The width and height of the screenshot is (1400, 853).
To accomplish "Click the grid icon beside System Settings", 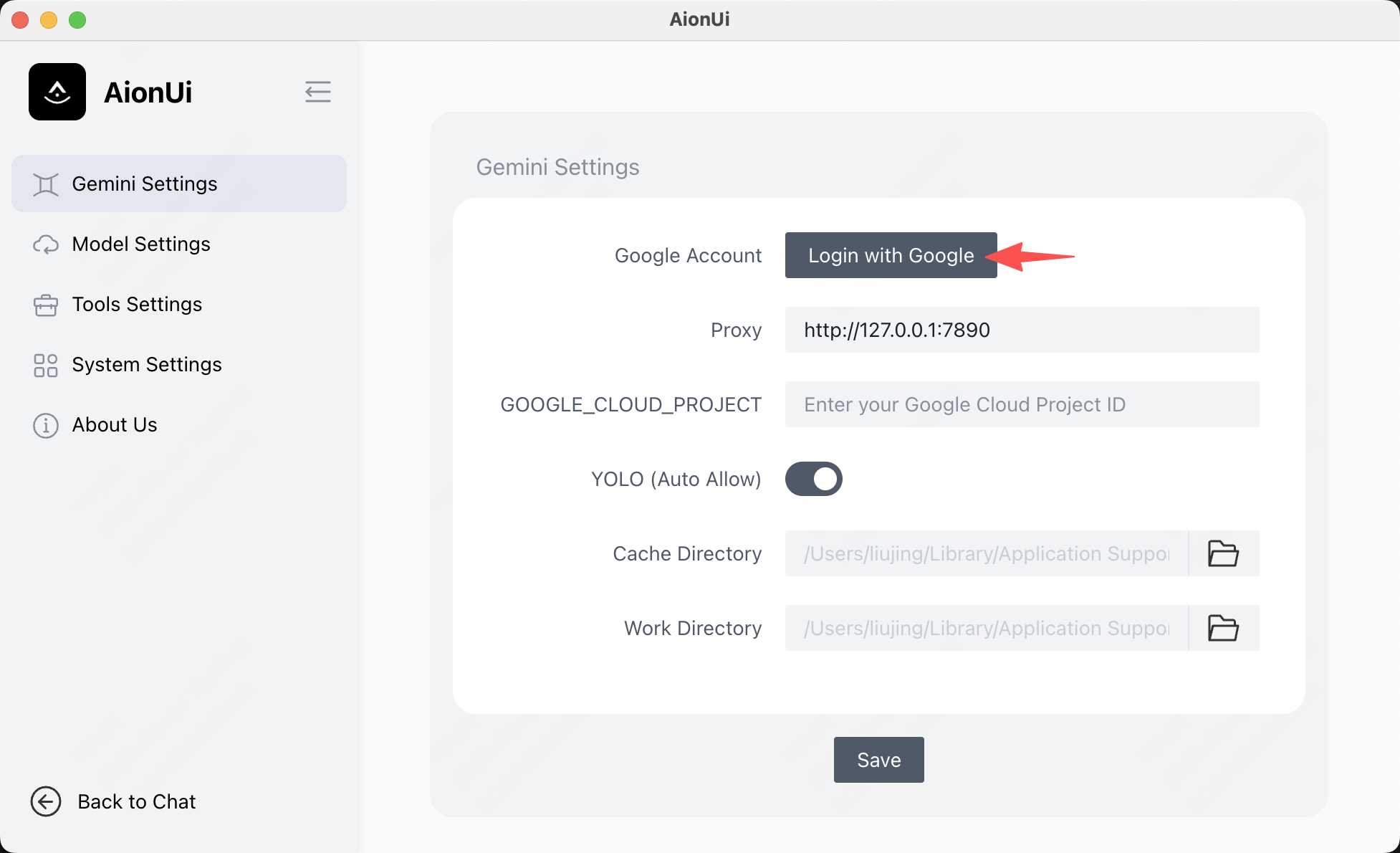I will coord(45,365).
